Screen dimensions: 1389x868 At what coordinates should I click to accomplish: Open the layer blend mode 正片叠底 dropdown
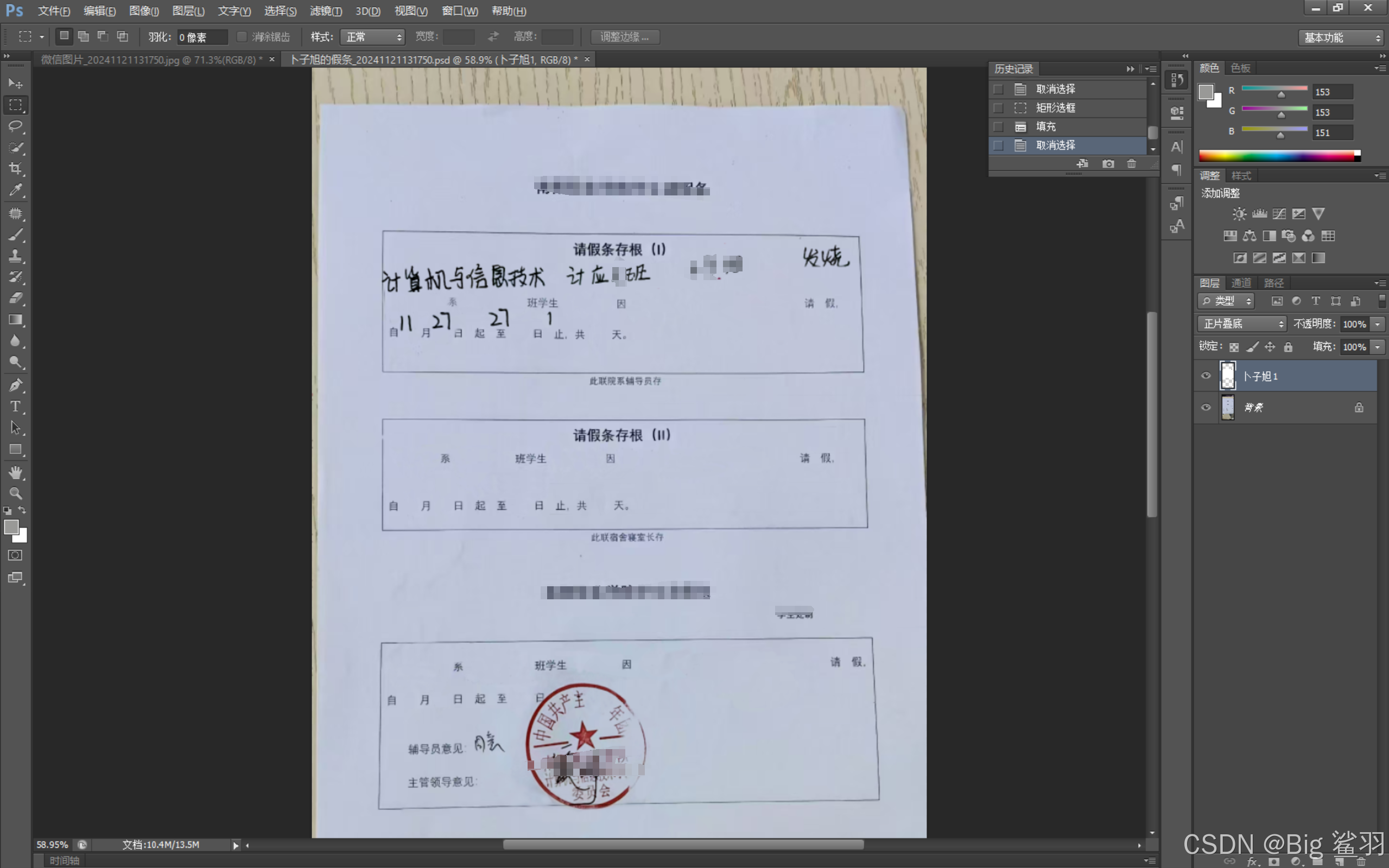click(x=1241, y=324)
